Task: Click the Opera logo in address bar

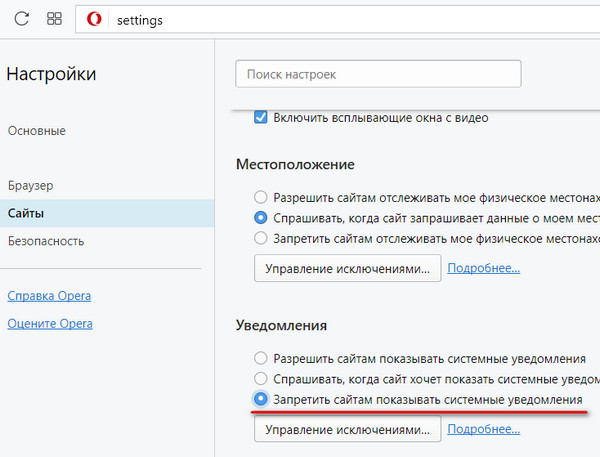Action: pyautogui.click(x=94, y=20)
